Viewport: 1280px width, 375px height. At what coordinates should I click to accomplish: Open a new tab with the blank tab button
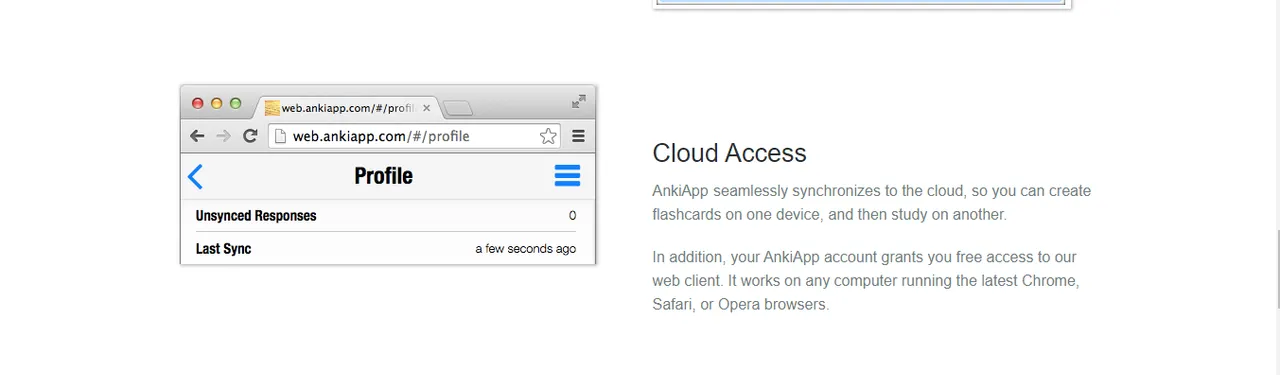(x=458, y=108)
